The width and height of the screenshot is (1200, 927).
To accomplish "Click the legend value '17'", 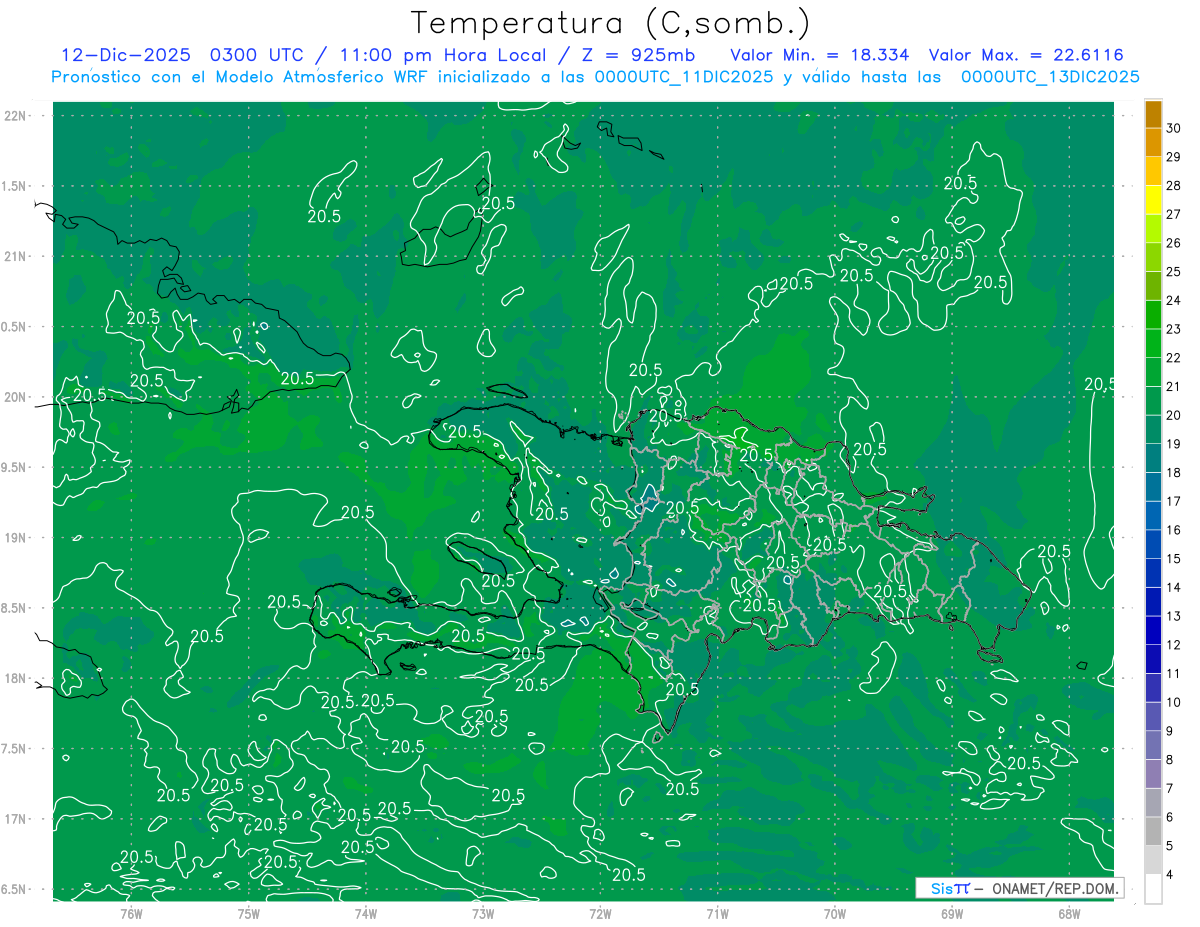I will [1174, 501].
